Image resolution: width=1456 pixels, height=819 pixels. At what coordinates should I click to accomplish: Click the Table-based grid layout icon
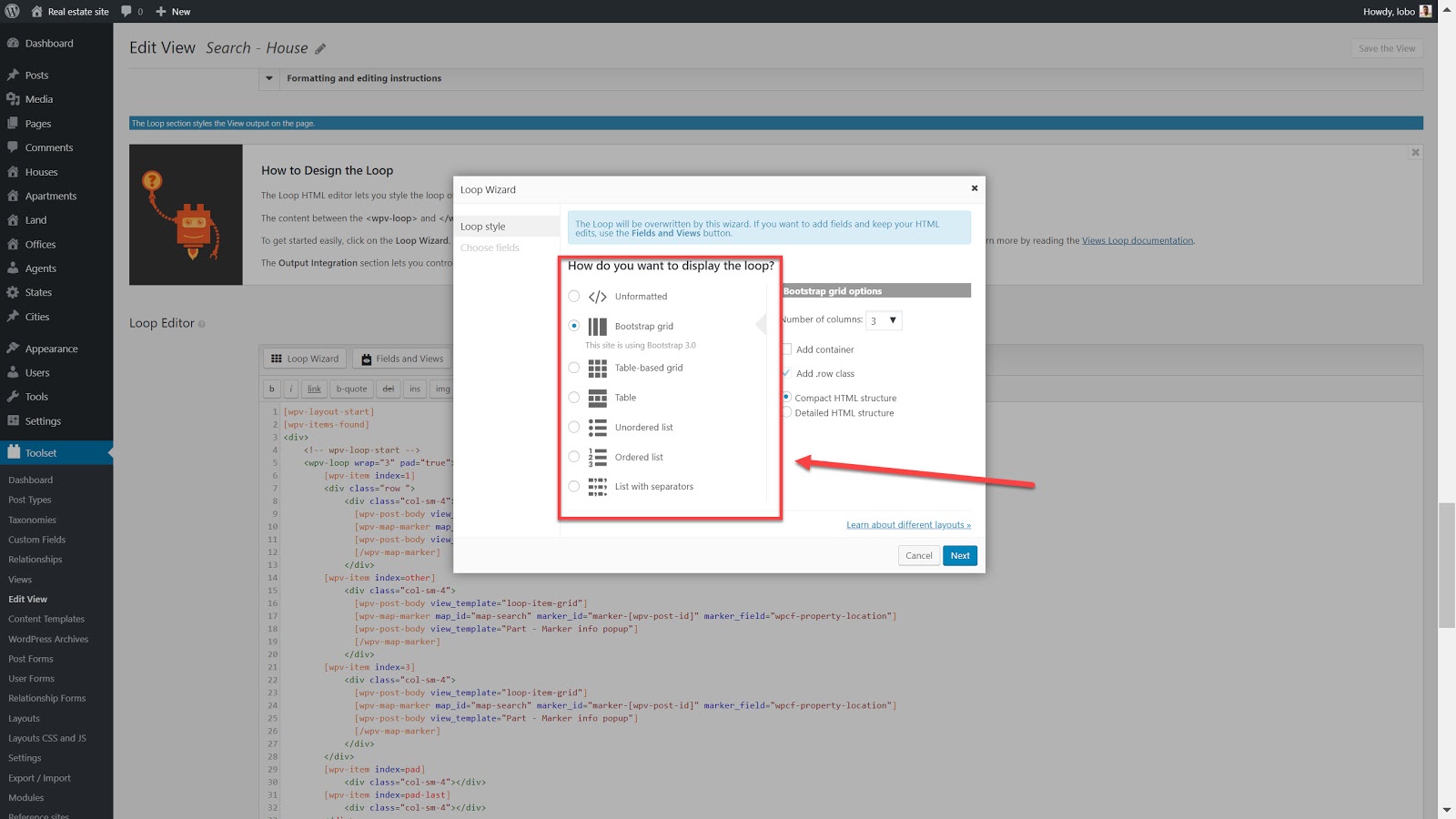click(x=597, y=369)
